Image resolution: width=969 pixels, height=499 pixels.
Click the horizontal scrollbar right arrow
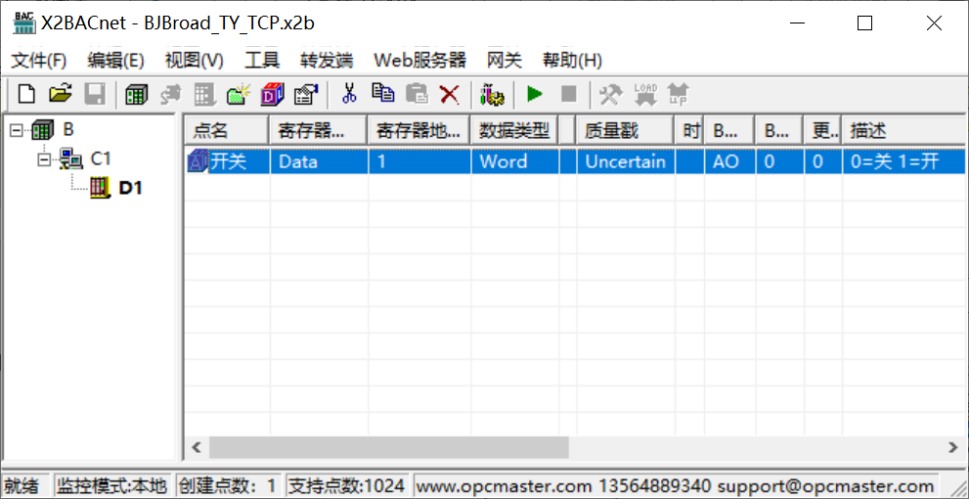954,447
